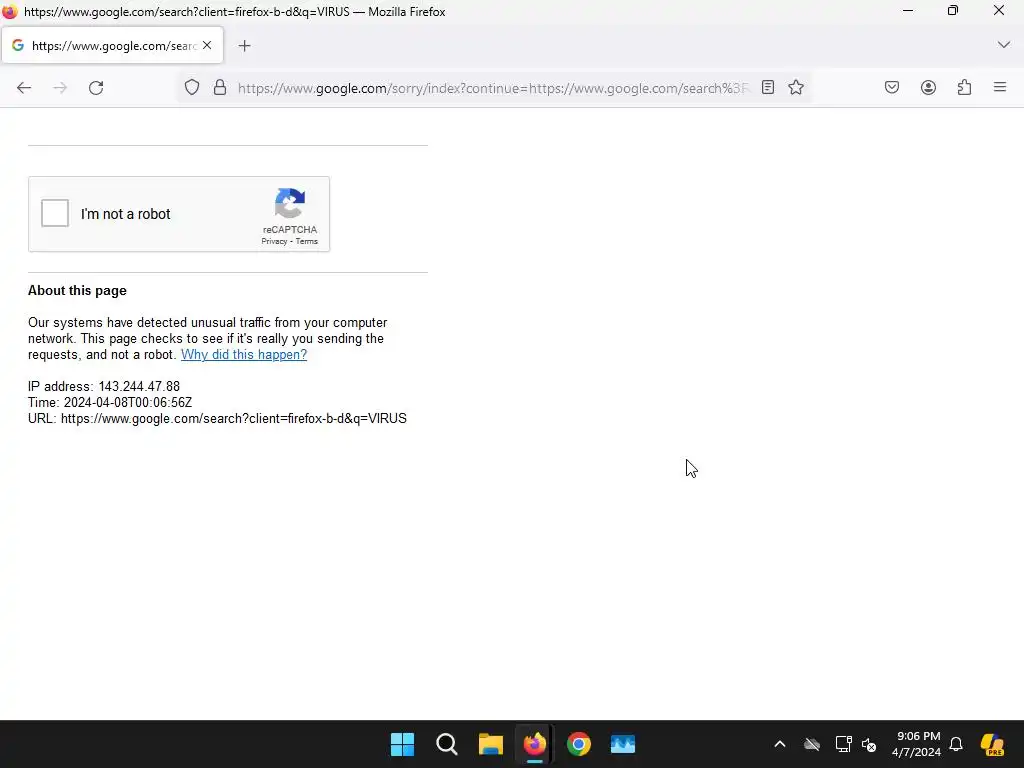Show hidden system tray icons
The height and width of the screenshot is (768, 1024).
(x=780, y=744)
